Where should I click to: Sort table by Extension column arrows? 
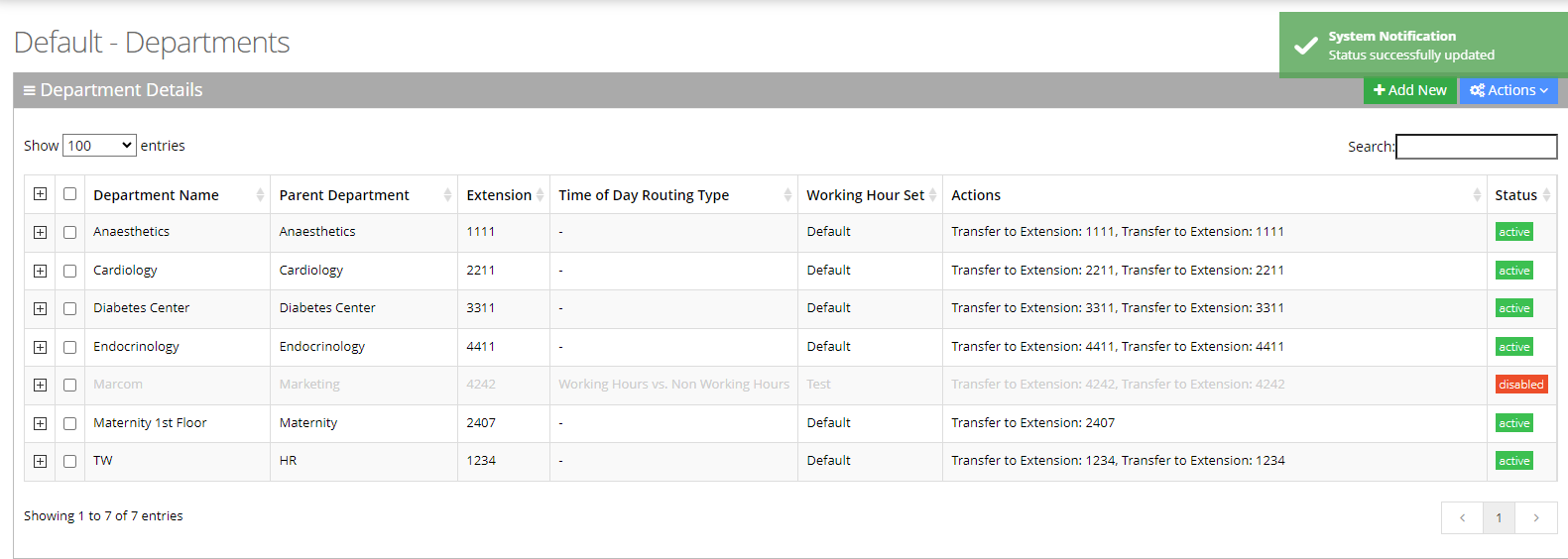point(540,195)
